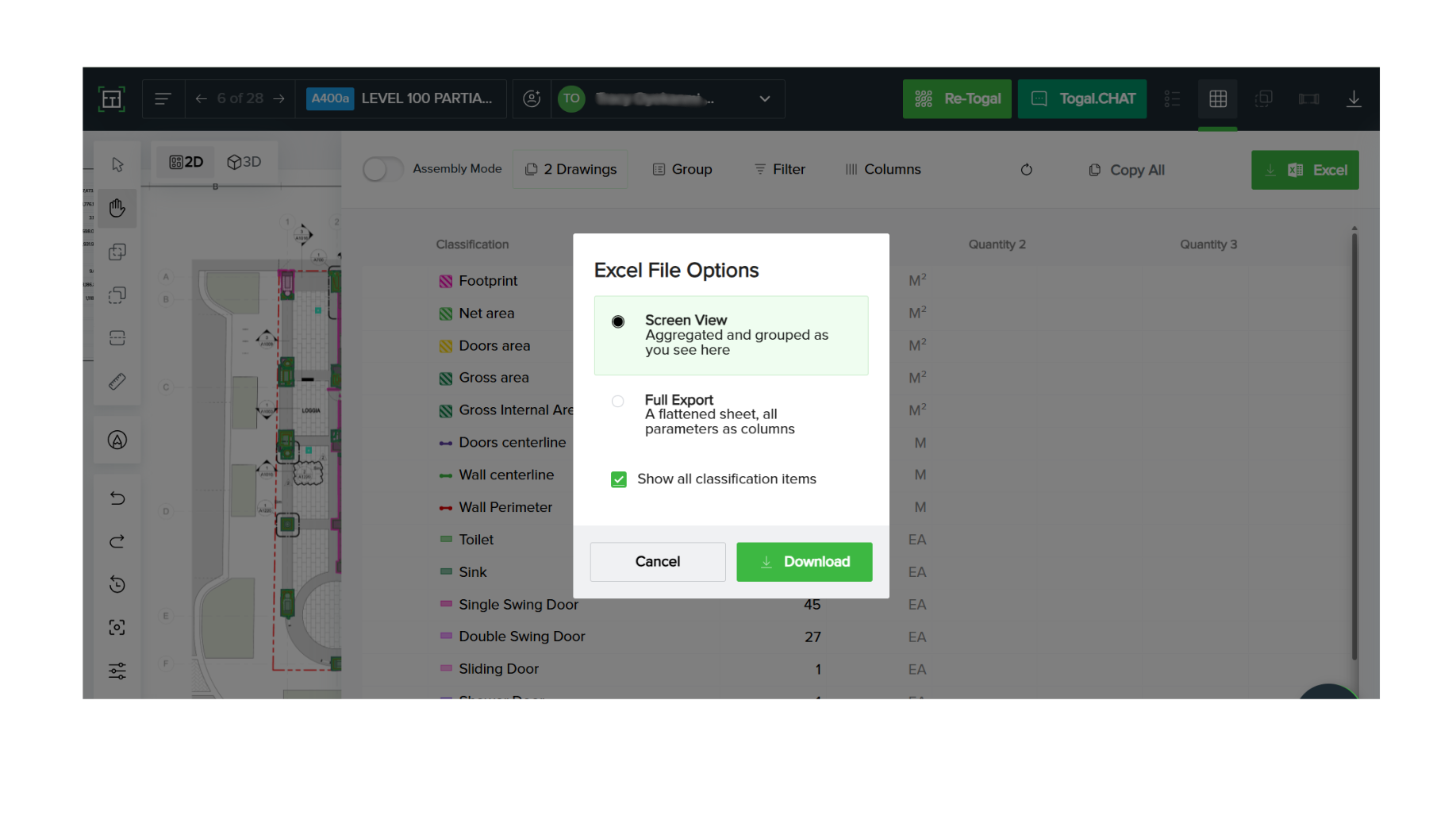Click the download icon in the top bar

click(x=1354, y=98)
